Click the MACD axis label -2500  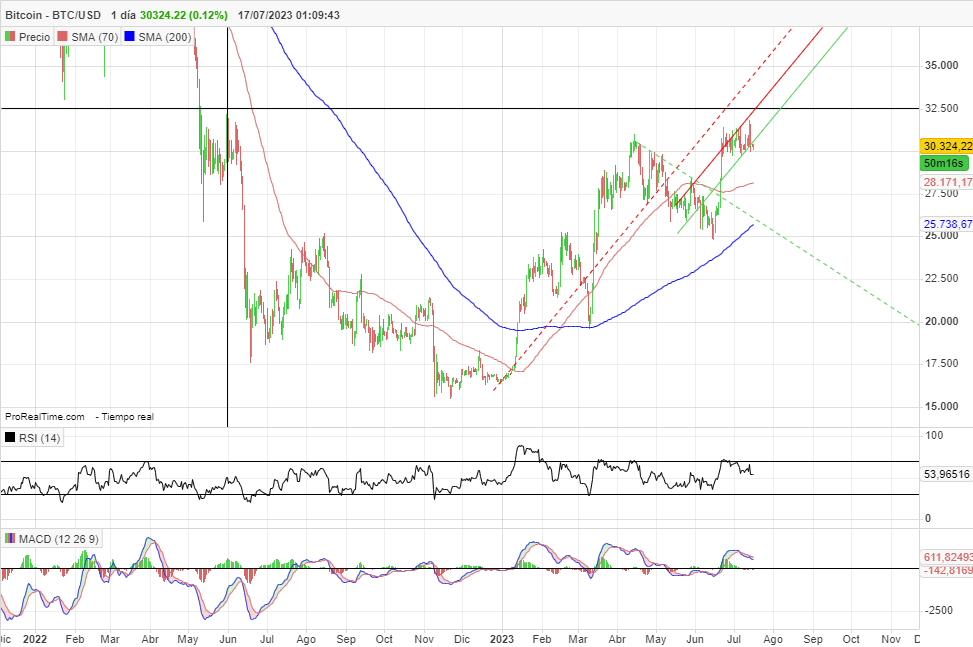pyautogui.click(x=939, y=610)
